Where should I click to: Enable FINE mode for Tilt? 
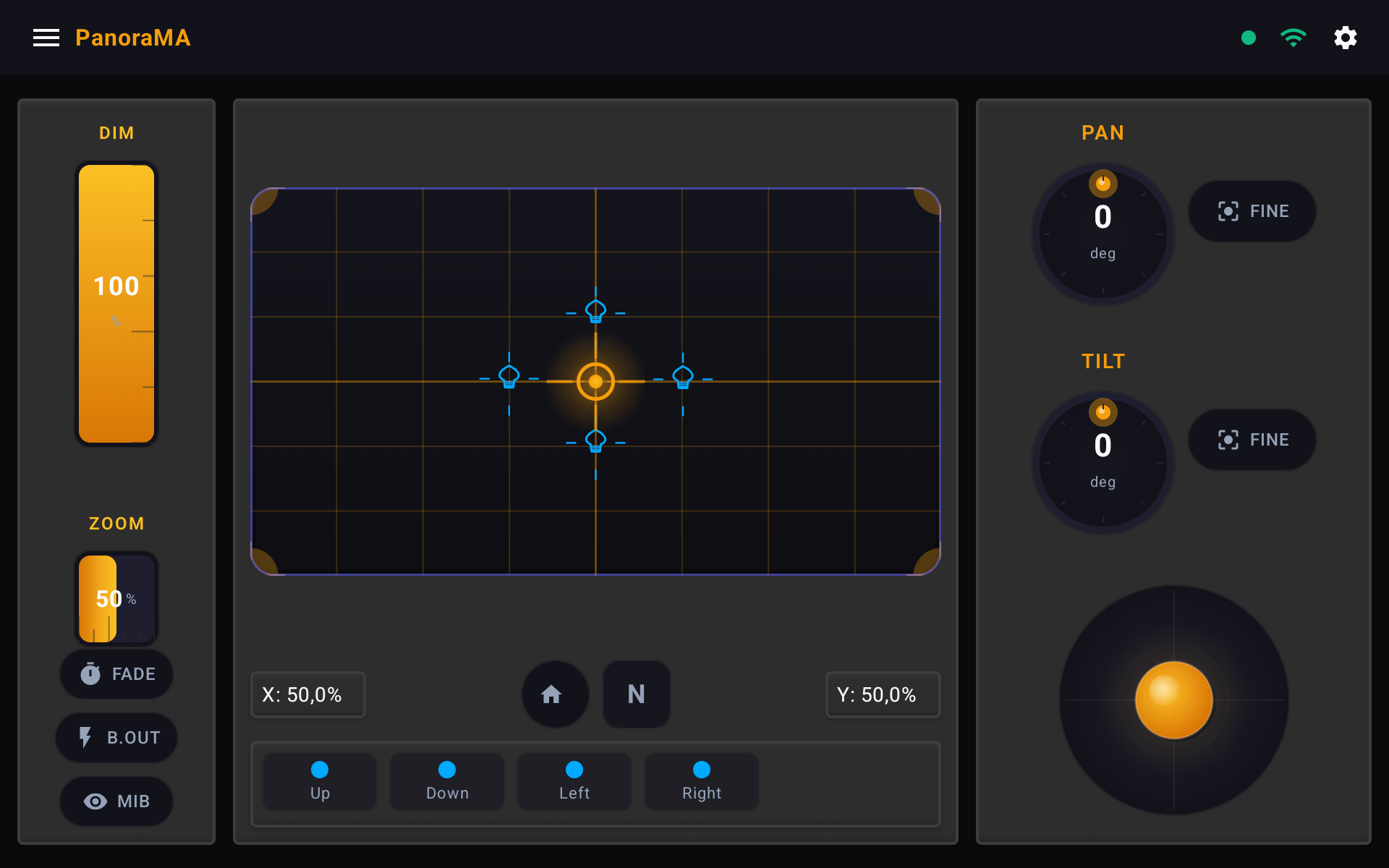tap(1252, 440)
